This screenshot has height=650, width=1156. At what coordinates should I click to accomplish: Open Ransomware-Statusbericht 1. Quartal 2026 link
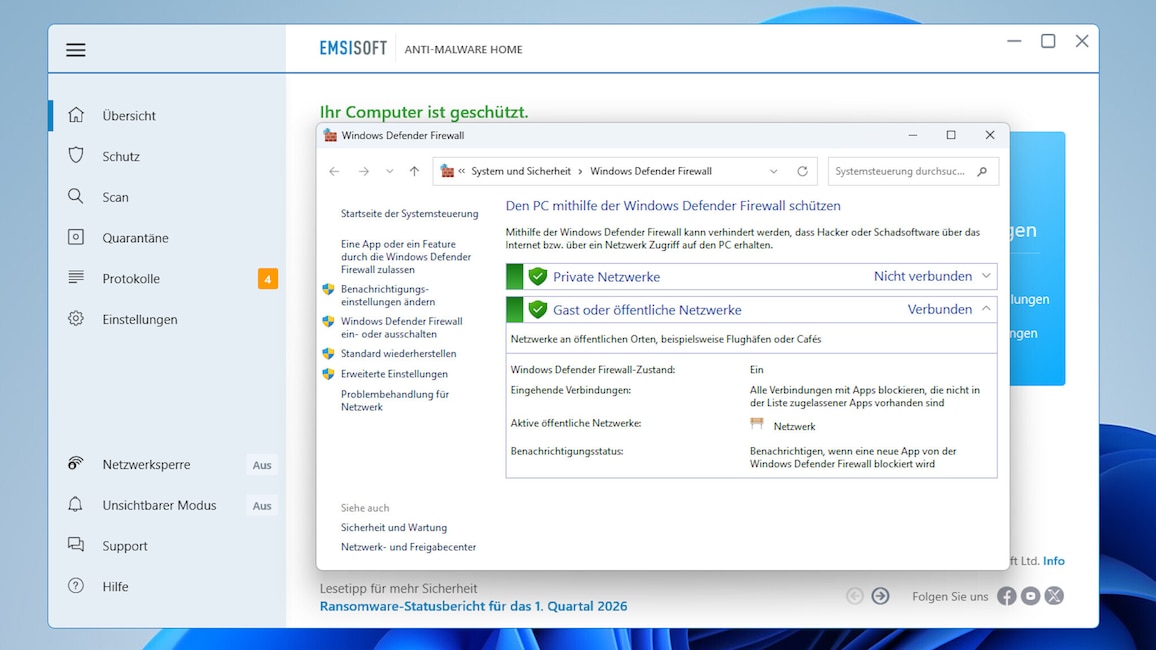473,606
